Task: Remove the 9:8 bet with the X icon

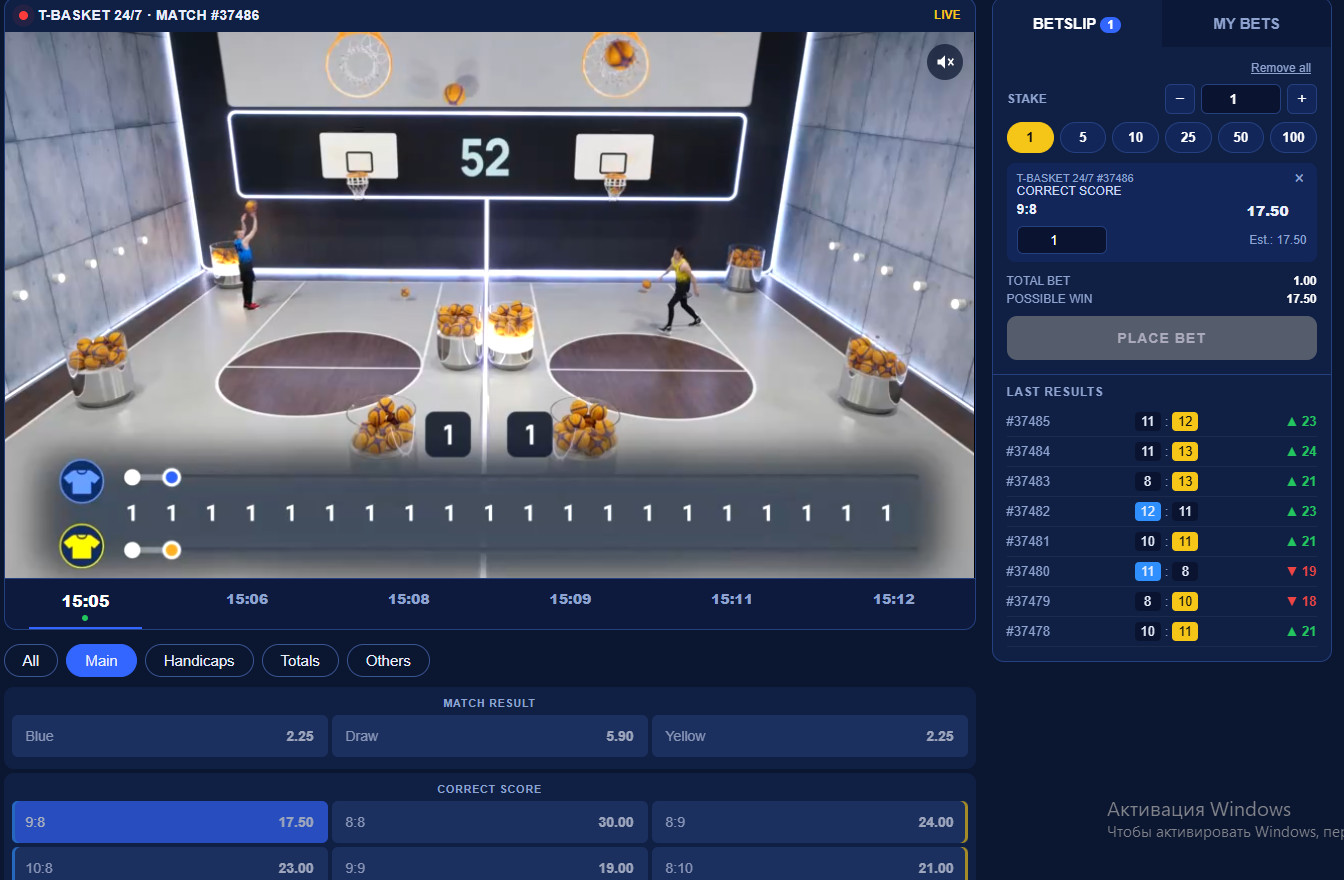Action: pyautogui.click(x=1299, y=178)
